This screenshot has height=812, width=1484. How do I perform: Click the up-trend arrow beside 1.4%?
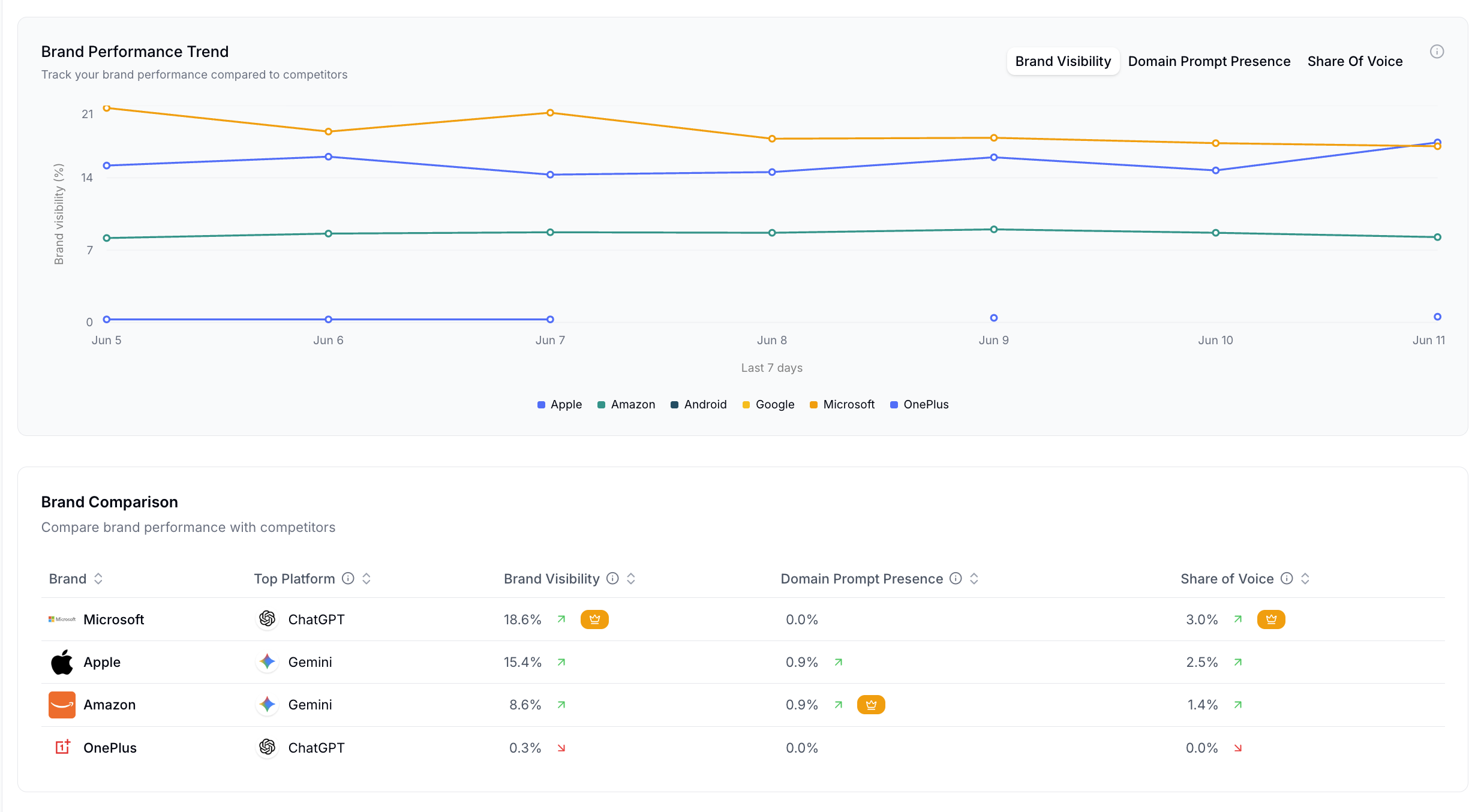coord(1238,705)
